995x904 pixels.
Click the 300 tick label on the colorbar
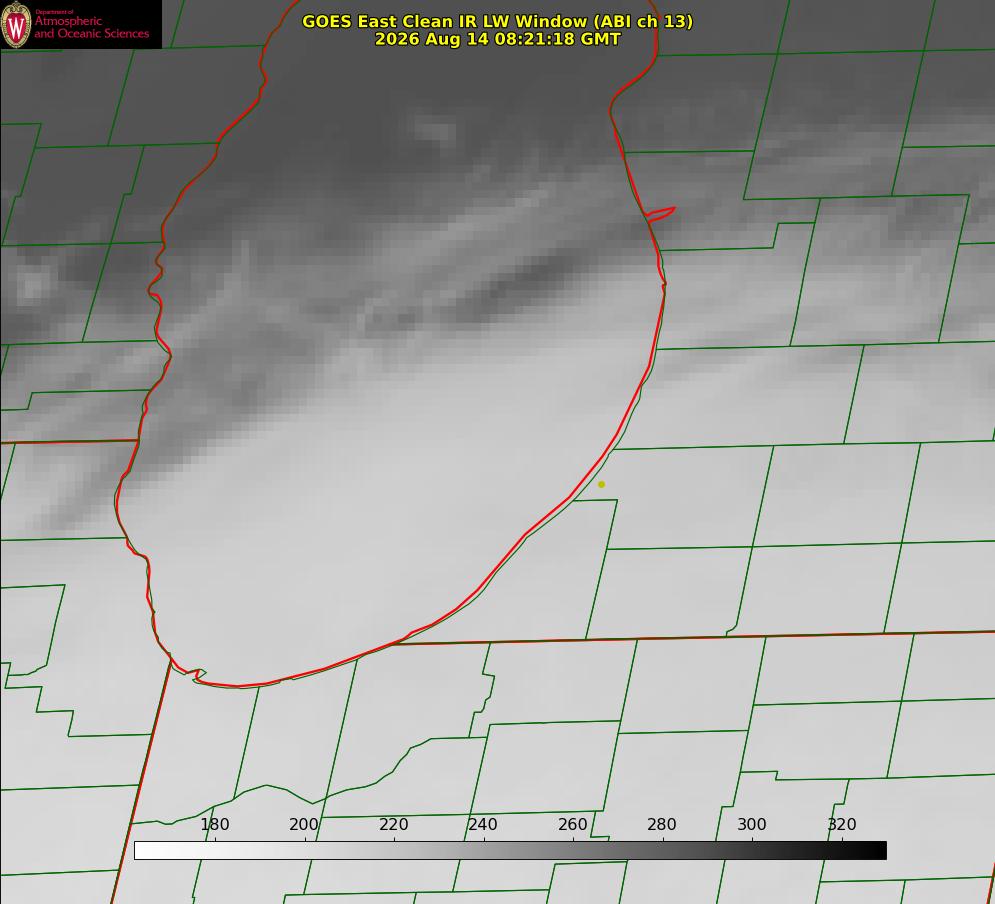point(752,824)
